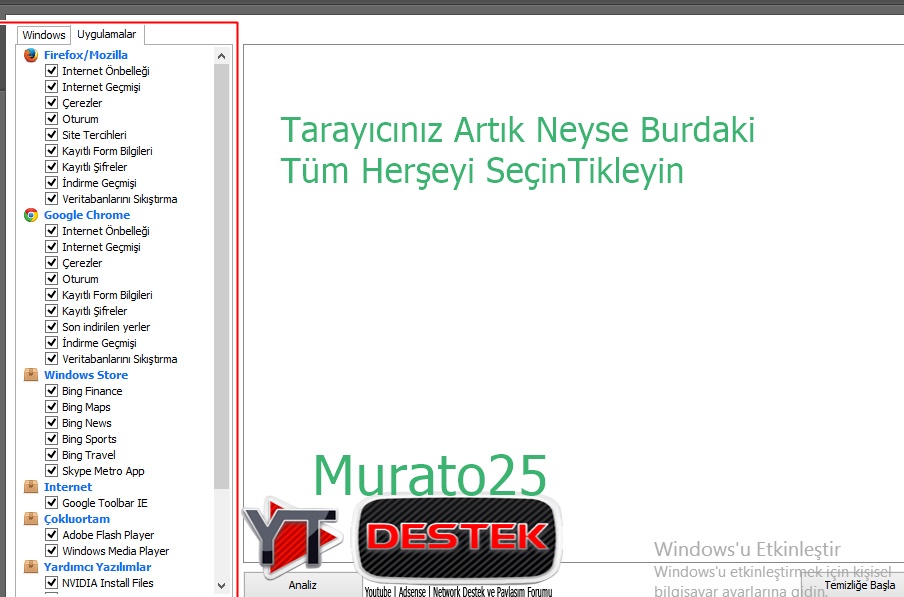The width and height of the screenshot is (904, 597).
Task: Select the Çokluortam category header
Action: tap(77, 519)
